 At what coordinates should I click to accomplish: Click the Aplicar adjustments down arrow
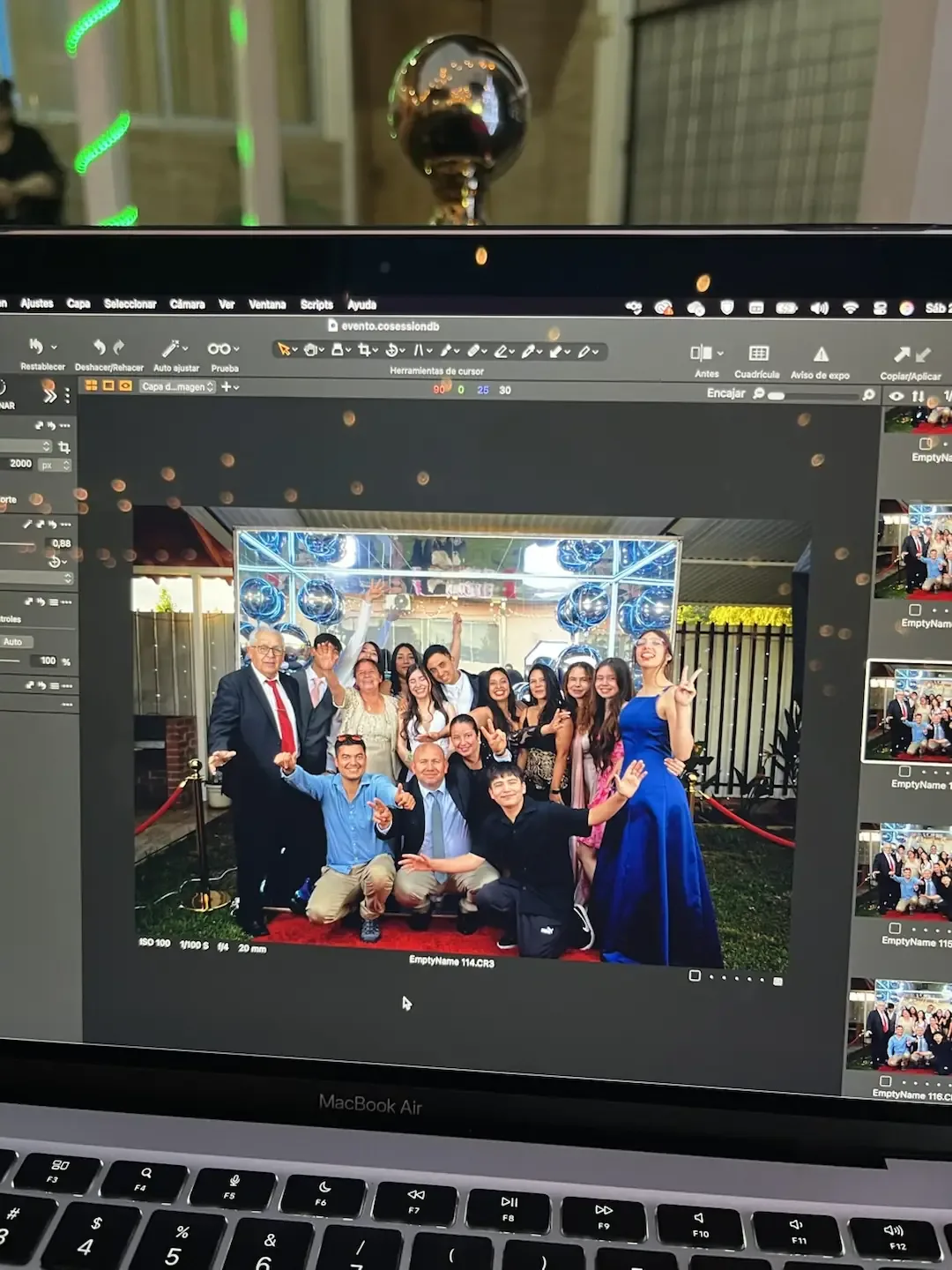[923, 355]
